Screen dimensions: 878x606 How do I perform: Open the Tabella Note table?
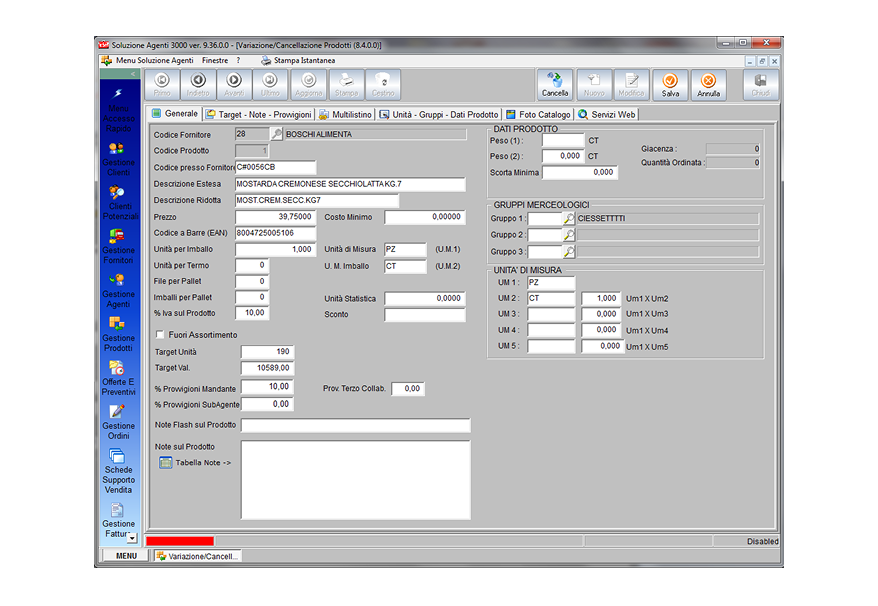(166, 463)
